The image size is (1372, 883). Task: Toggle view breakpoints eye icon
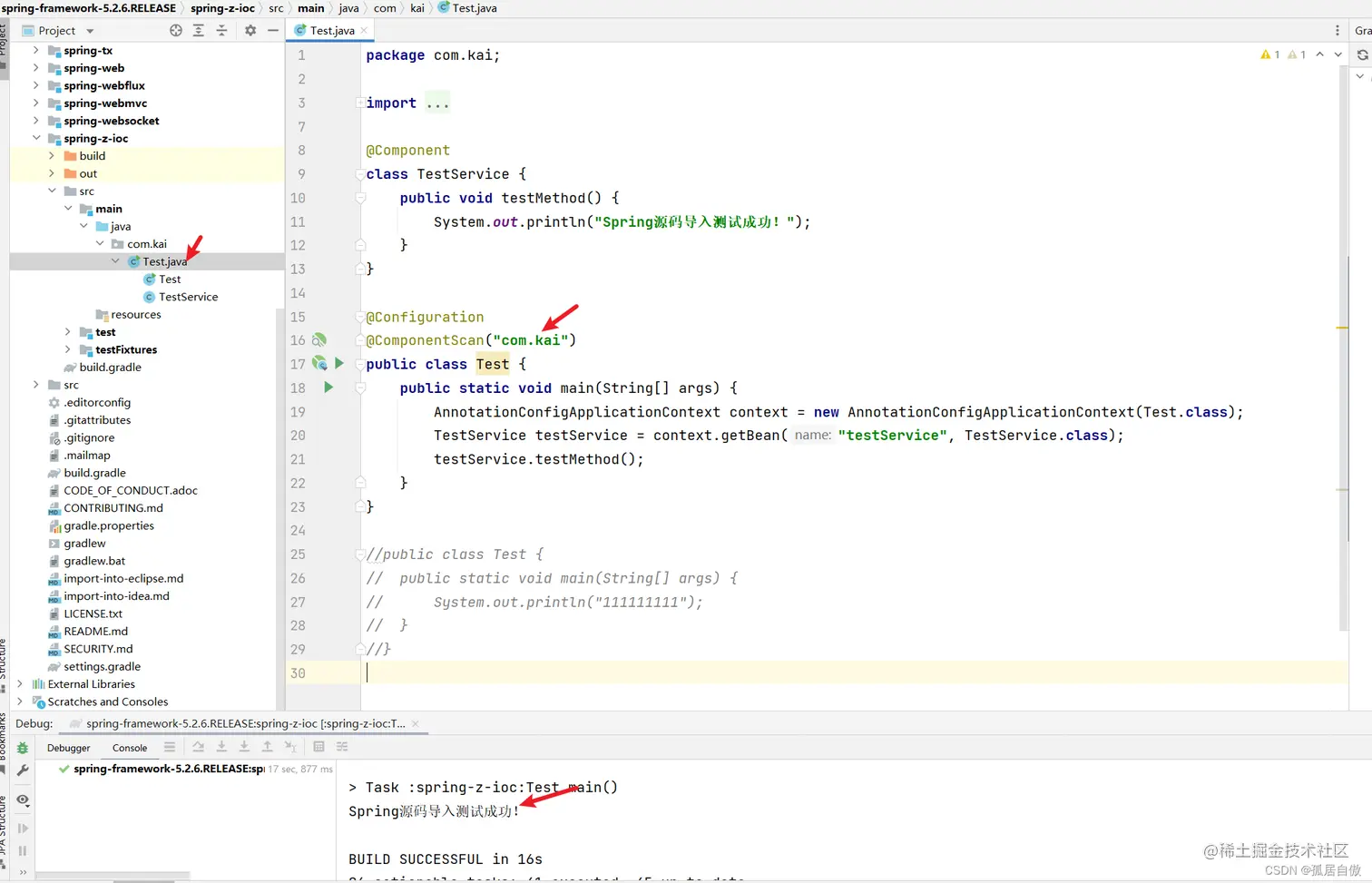coord(23,800)
